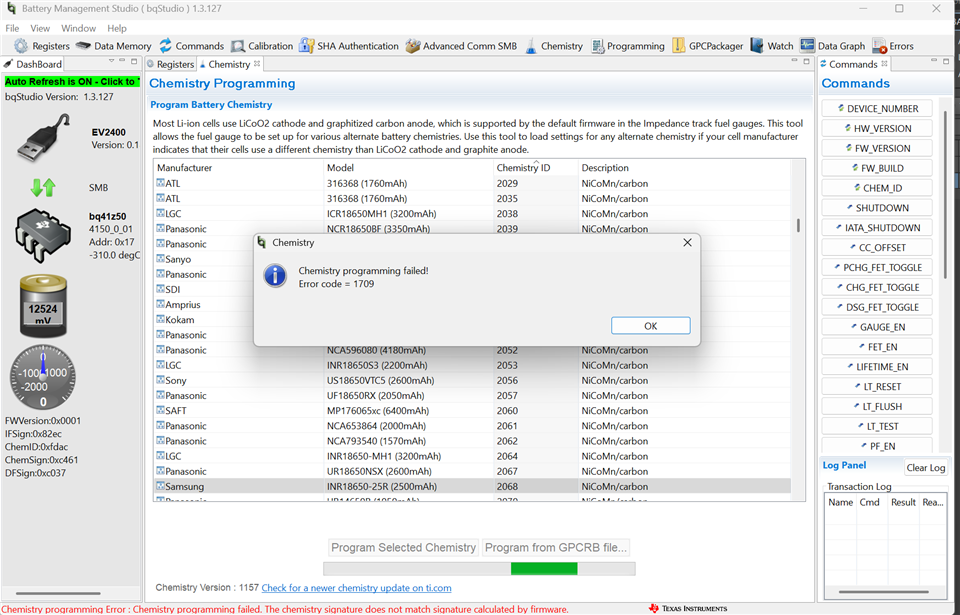Sort by Chemistry ID column header

pyautogui.click(x=535, y=168)
